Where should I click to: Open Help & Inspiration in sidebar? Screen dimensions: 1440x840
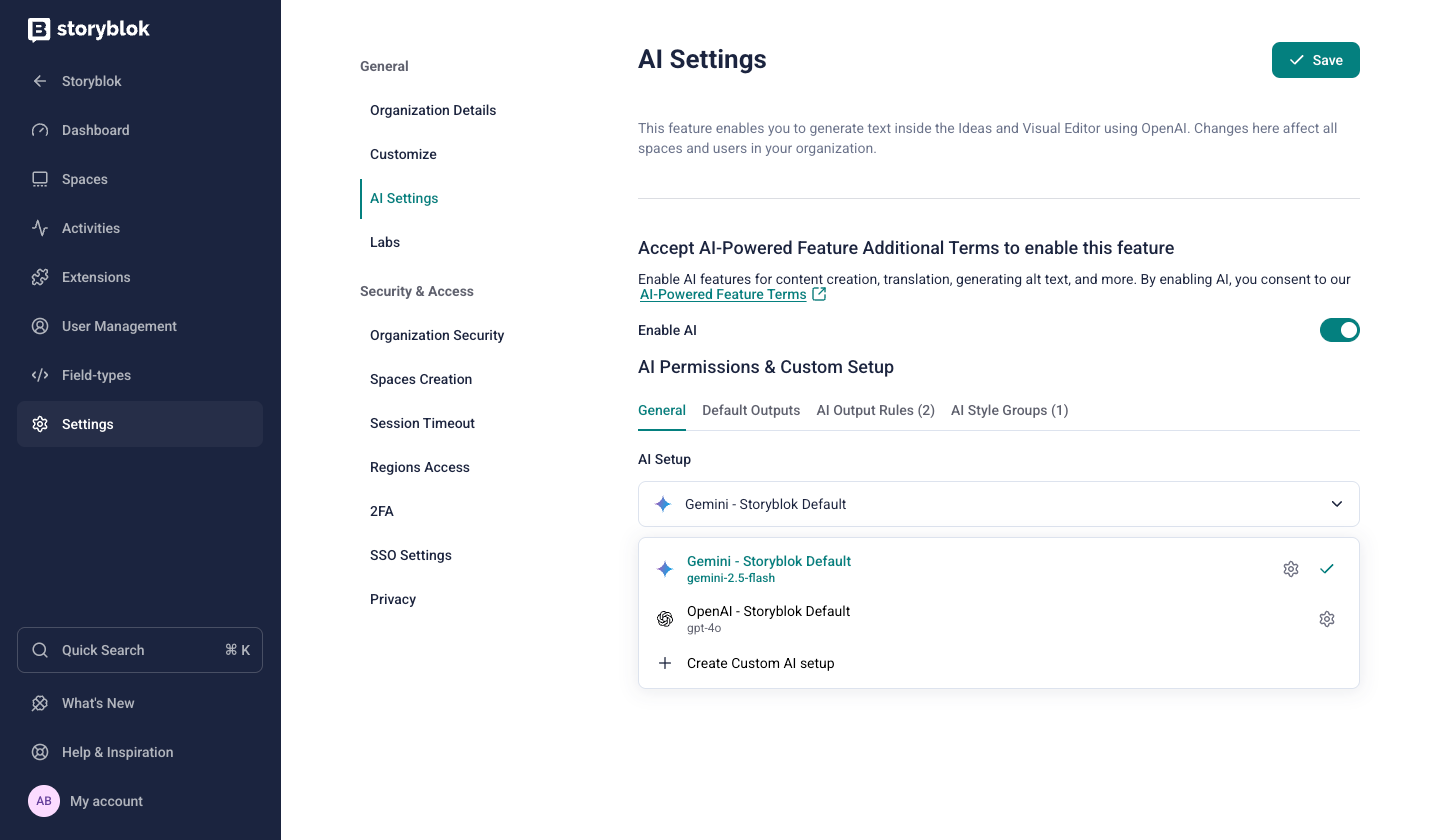pos(140,752)
